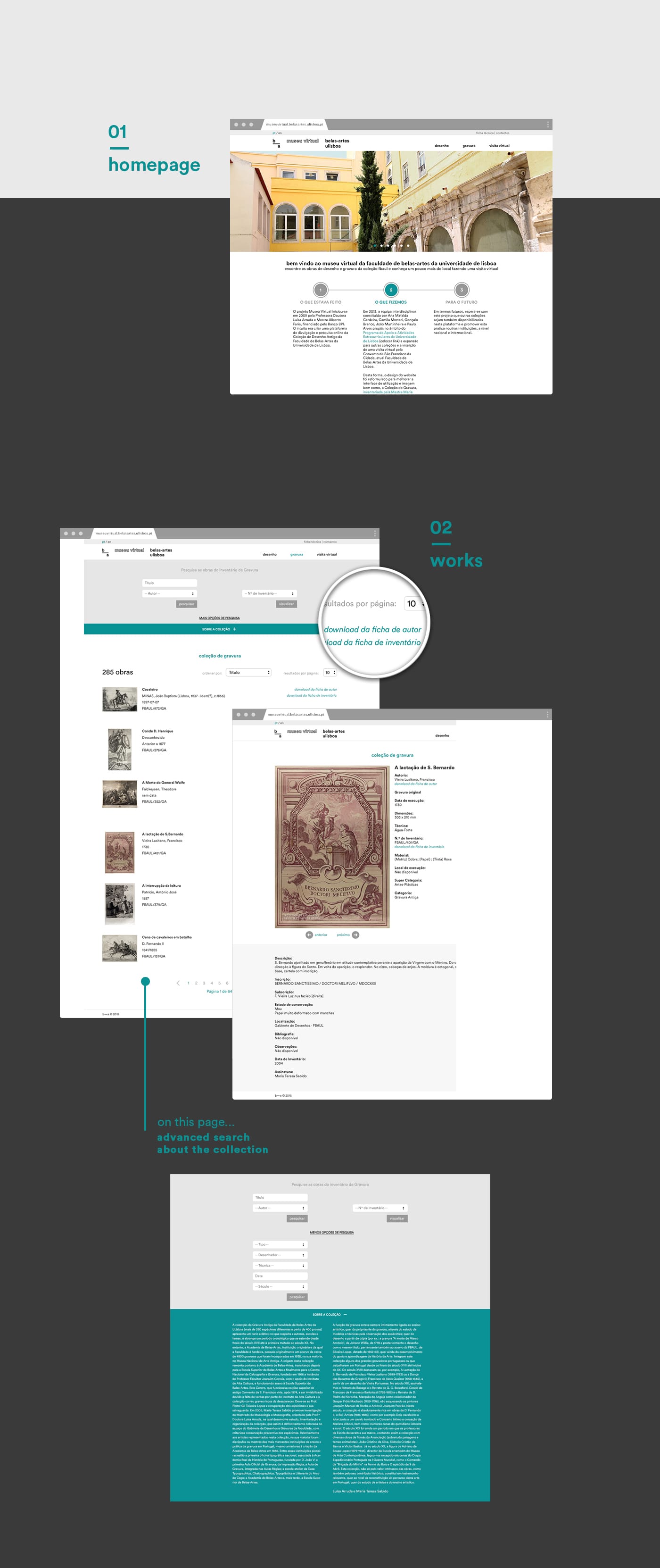Click 'ficha técnica | contactos' on homepage

click(493, 133)
